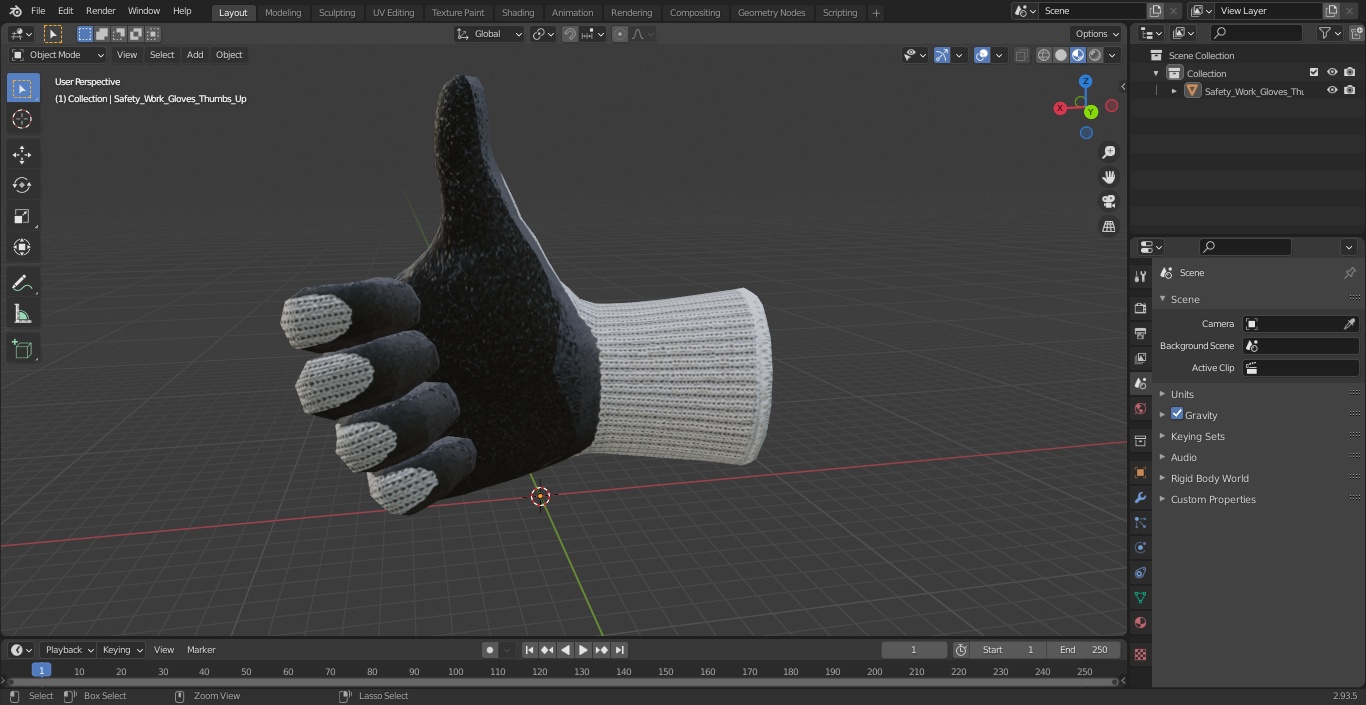Open the Render properties tab
This screenshot has height=705, width=1366.
click(x=1140, y=308)
